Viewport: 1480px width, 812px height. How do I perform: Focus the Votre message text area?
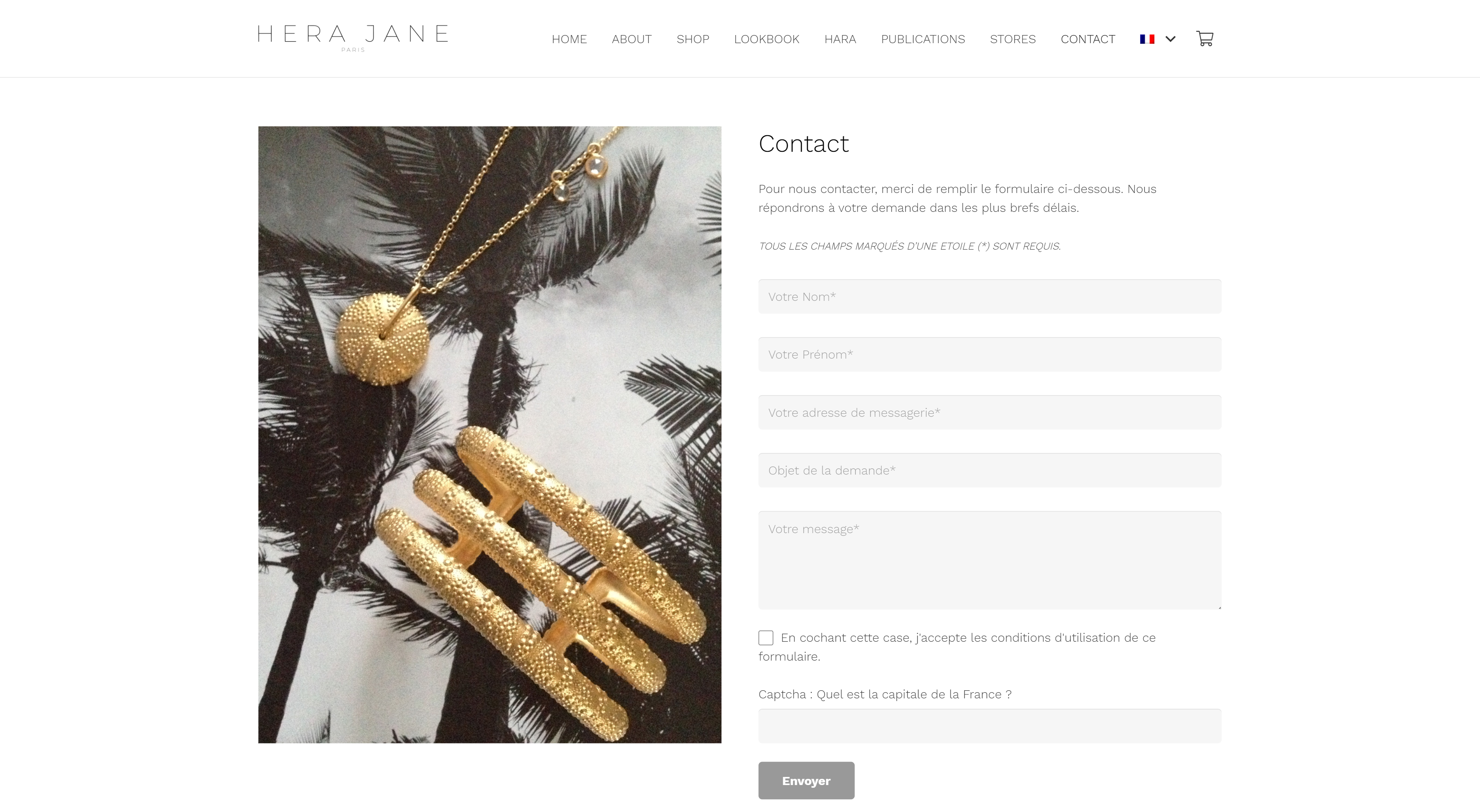tap(989, 560)
